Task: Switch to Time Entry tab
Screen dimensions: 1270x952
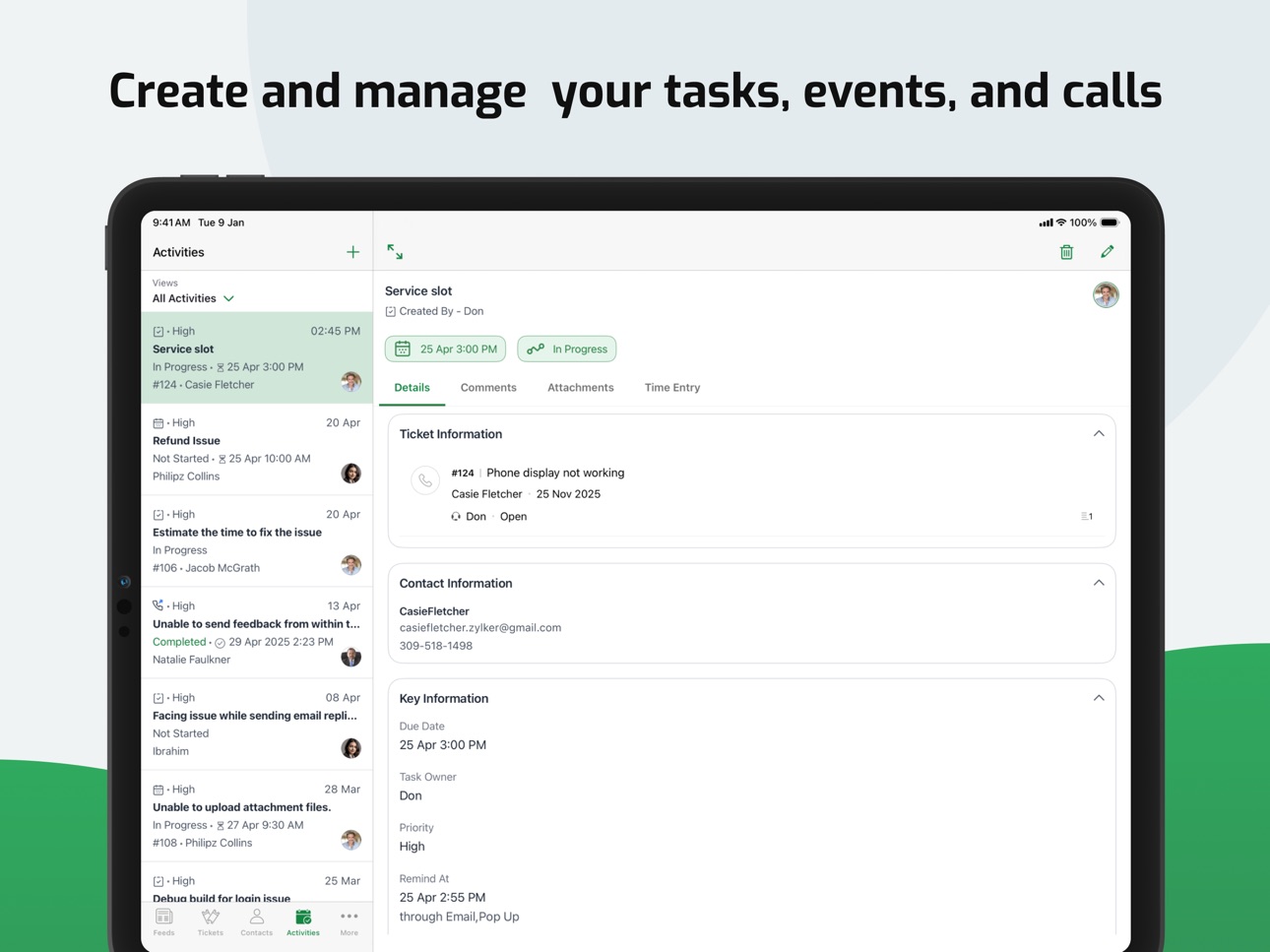Action: point(672,388)
